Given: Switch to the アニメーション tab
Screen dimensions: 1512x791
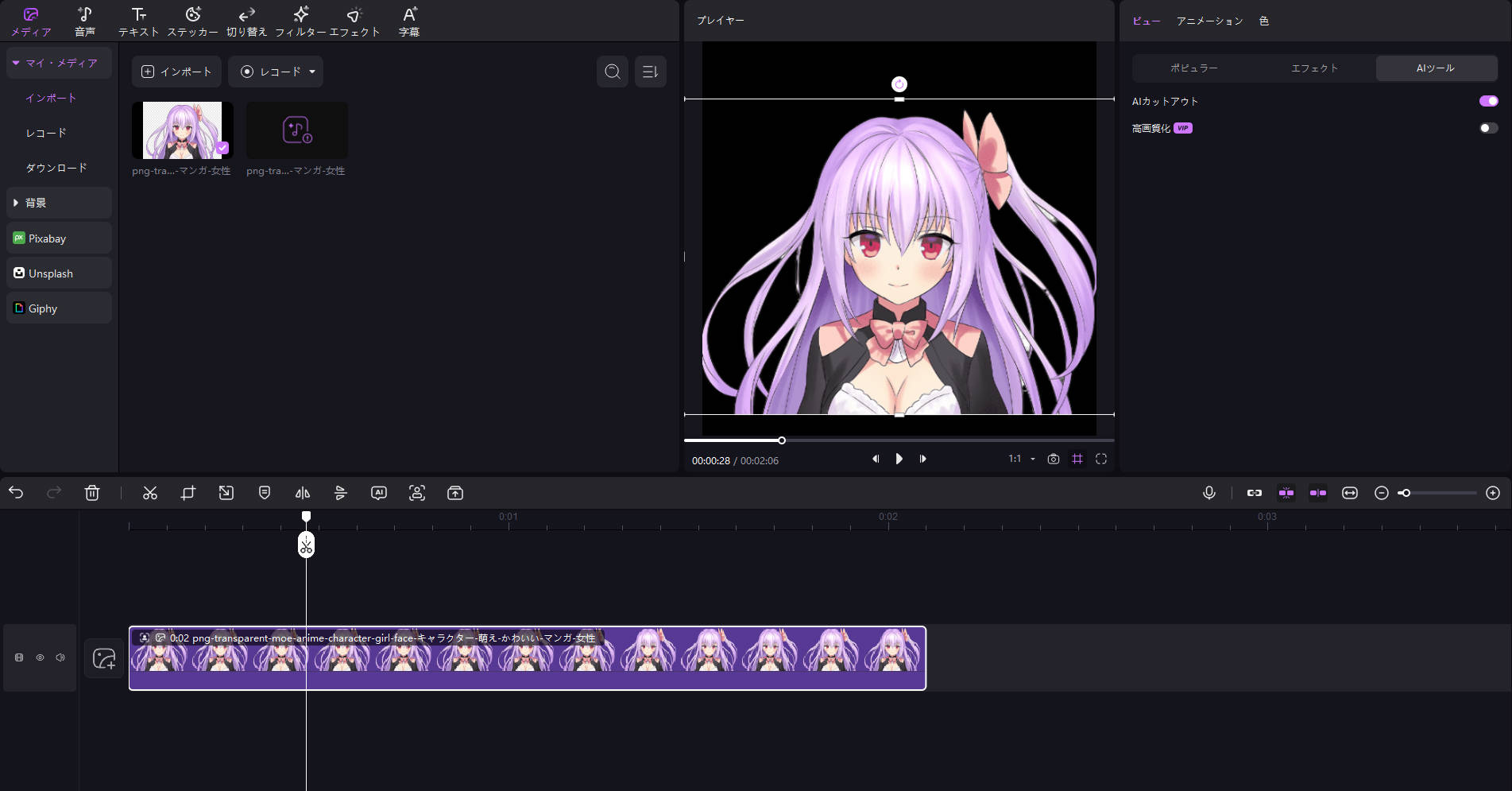Looking at the screenshot, I should point(1208,21).
